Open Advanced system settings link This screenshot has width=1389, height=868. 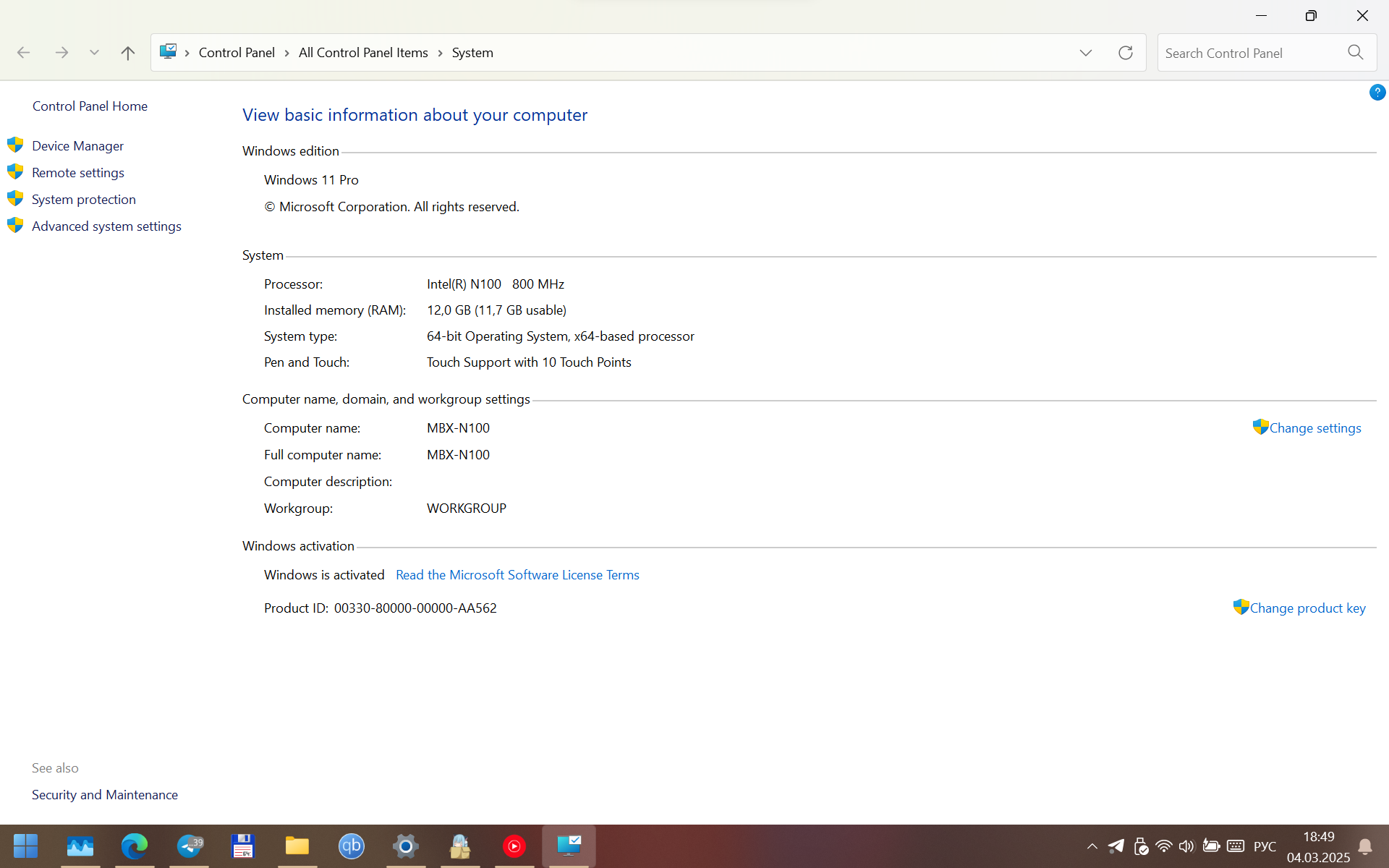click(106, 226)
